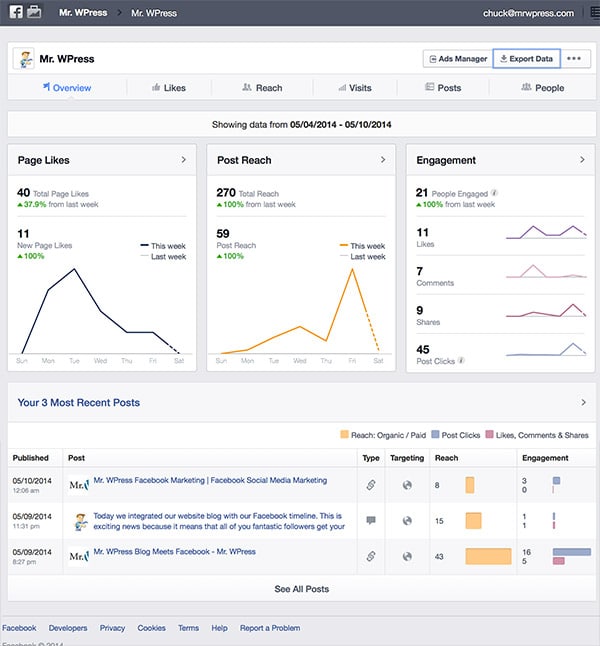
Task: Open the briefcase business icon in header
Action: [x=34, y=12]
